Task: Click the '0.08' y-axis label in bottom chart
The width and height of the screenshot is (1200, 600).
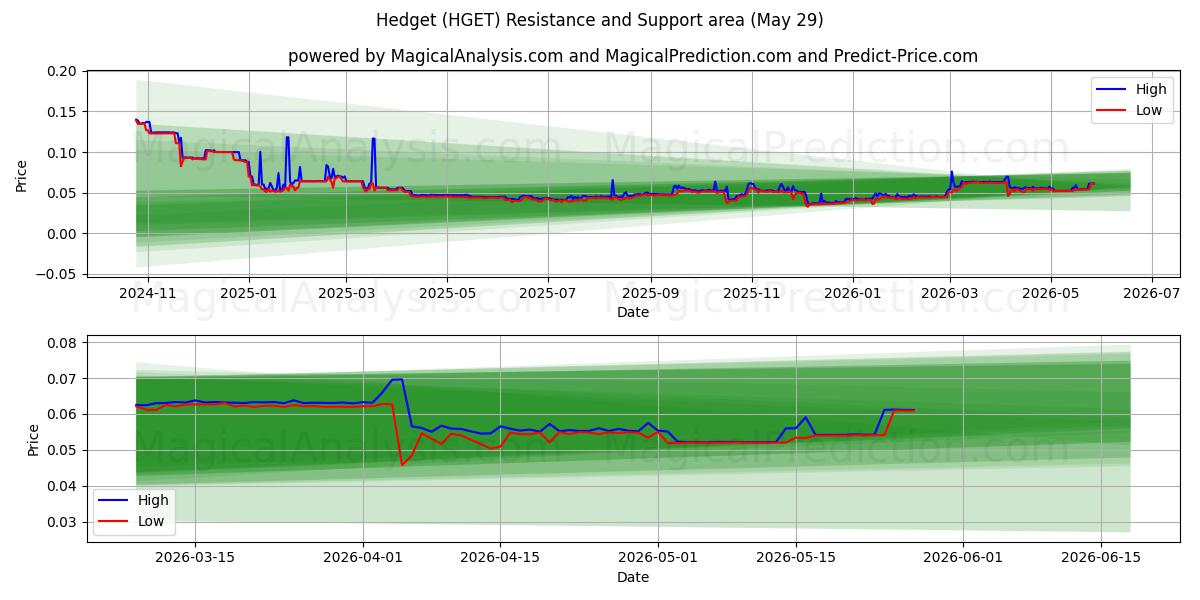Action: click(x=61, y=343)
